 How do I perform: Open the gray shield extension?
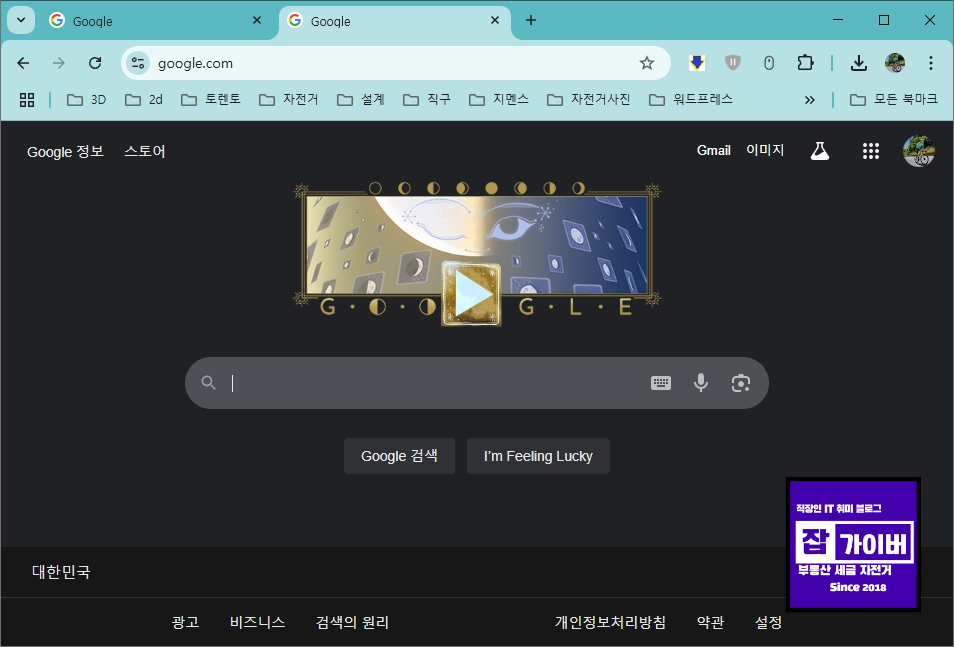coord(733,63)
